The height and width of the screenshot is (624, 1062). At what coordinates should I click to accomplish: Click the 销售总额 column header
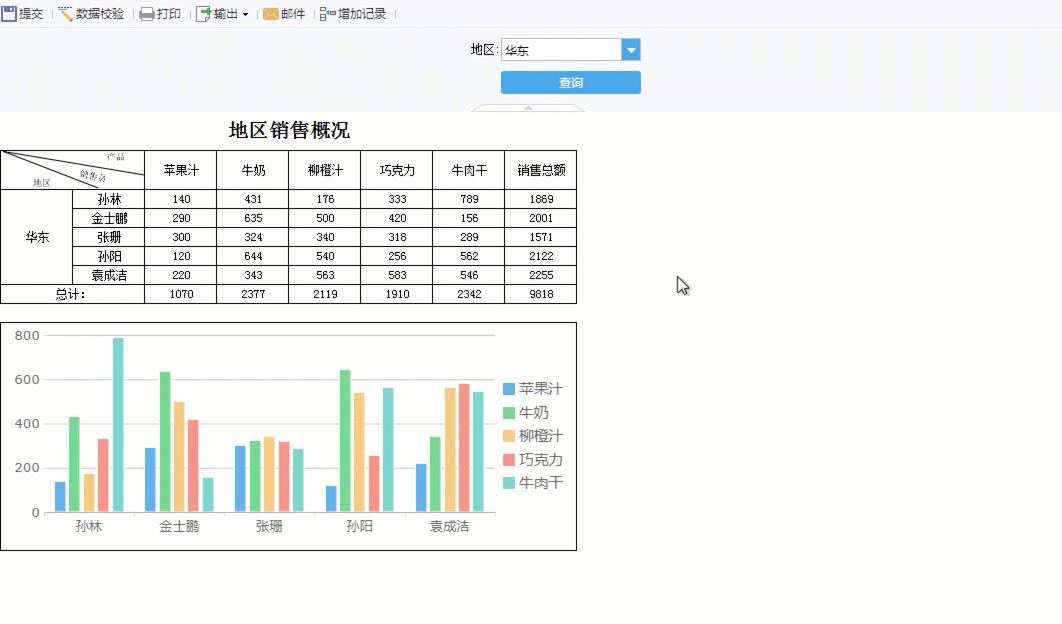540,170
